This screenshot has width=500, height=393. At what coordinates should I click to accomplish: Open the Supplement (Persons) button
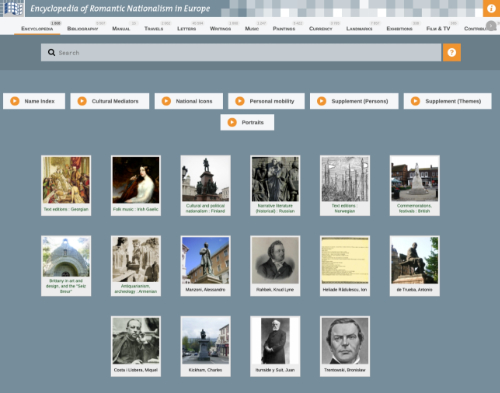click(354, 101)
